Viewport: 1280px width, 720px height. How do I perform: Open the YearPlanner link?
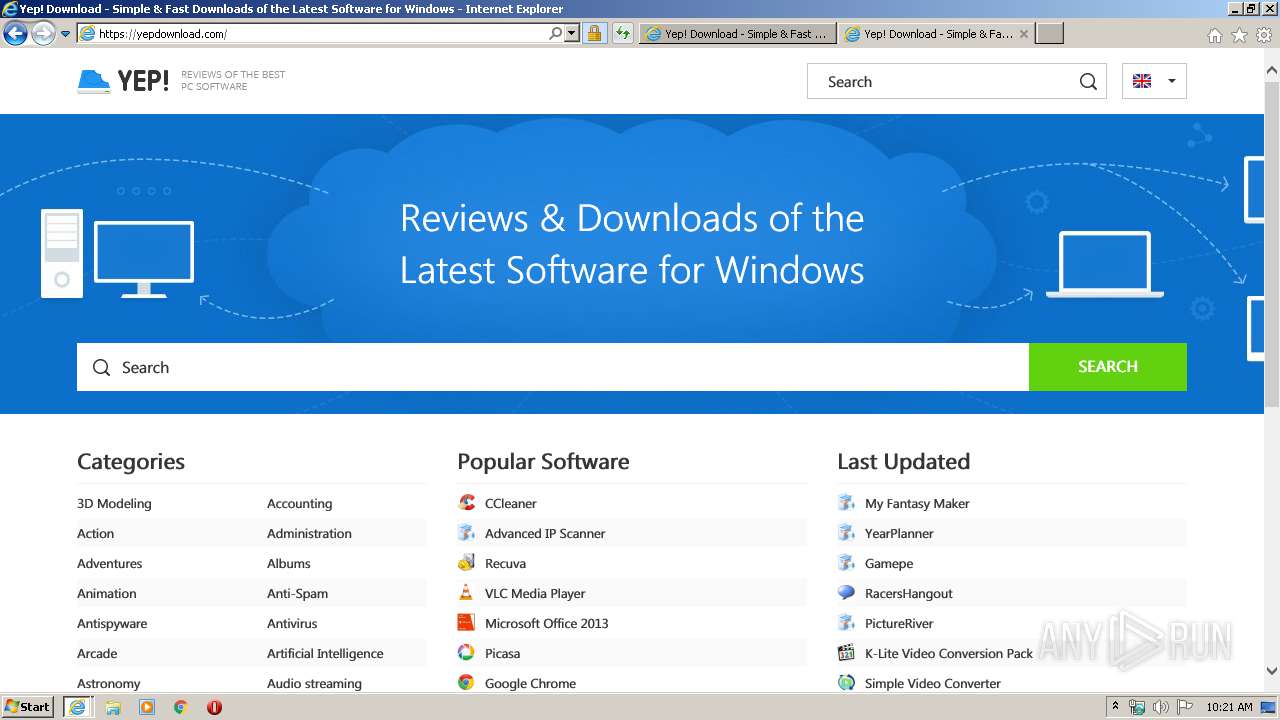[899, 534]
